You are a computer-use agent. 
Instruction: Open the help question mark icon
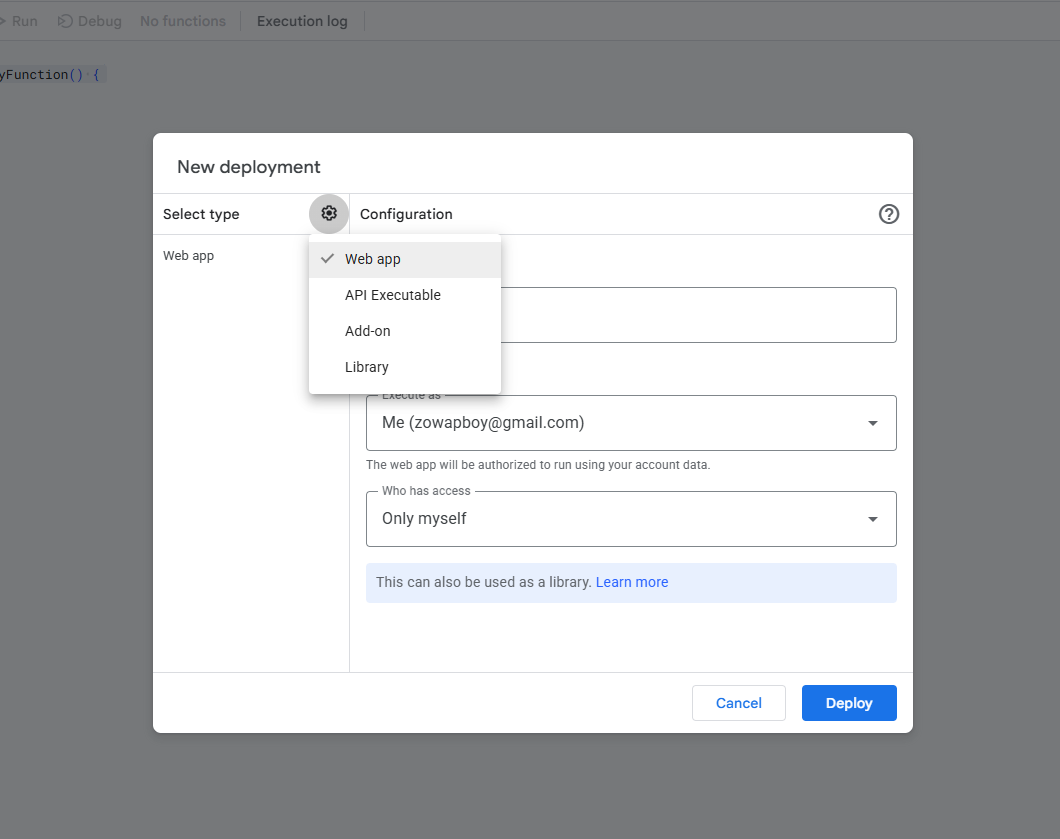coord(888,214)
